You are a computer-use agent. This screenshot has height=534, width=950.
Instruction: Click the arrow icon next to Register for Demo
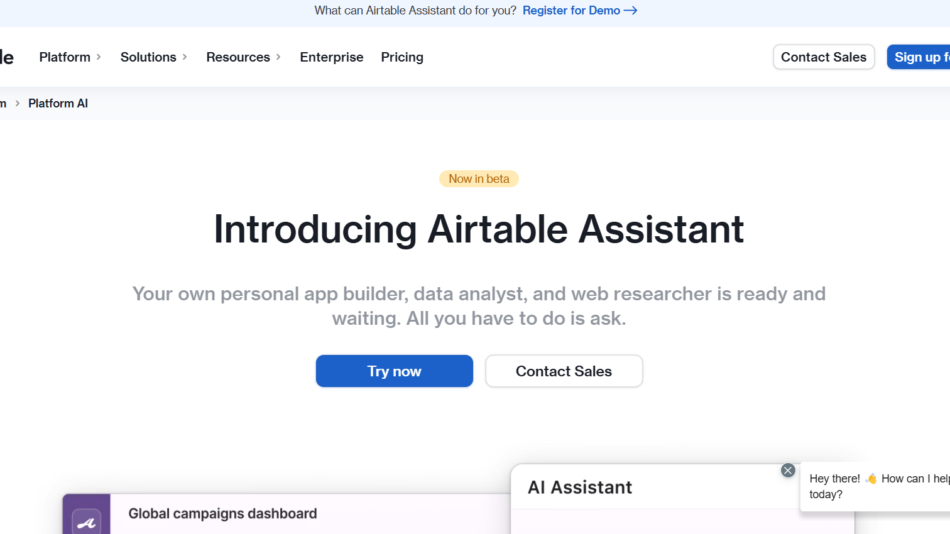(x=630, y=10)
